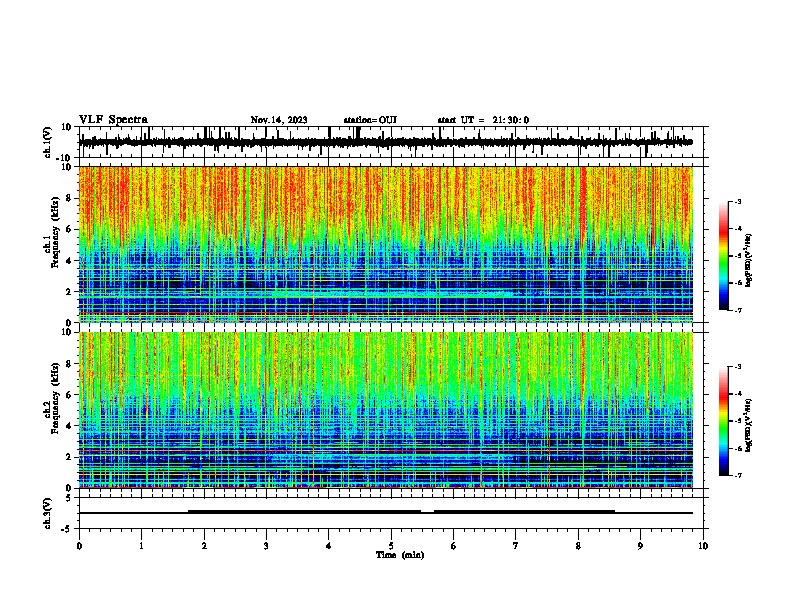Click the "ch.1 Frequency (kHz)" axis label
Screen dimensions: 792x612
pyautogui.click(x=50, y=233)
